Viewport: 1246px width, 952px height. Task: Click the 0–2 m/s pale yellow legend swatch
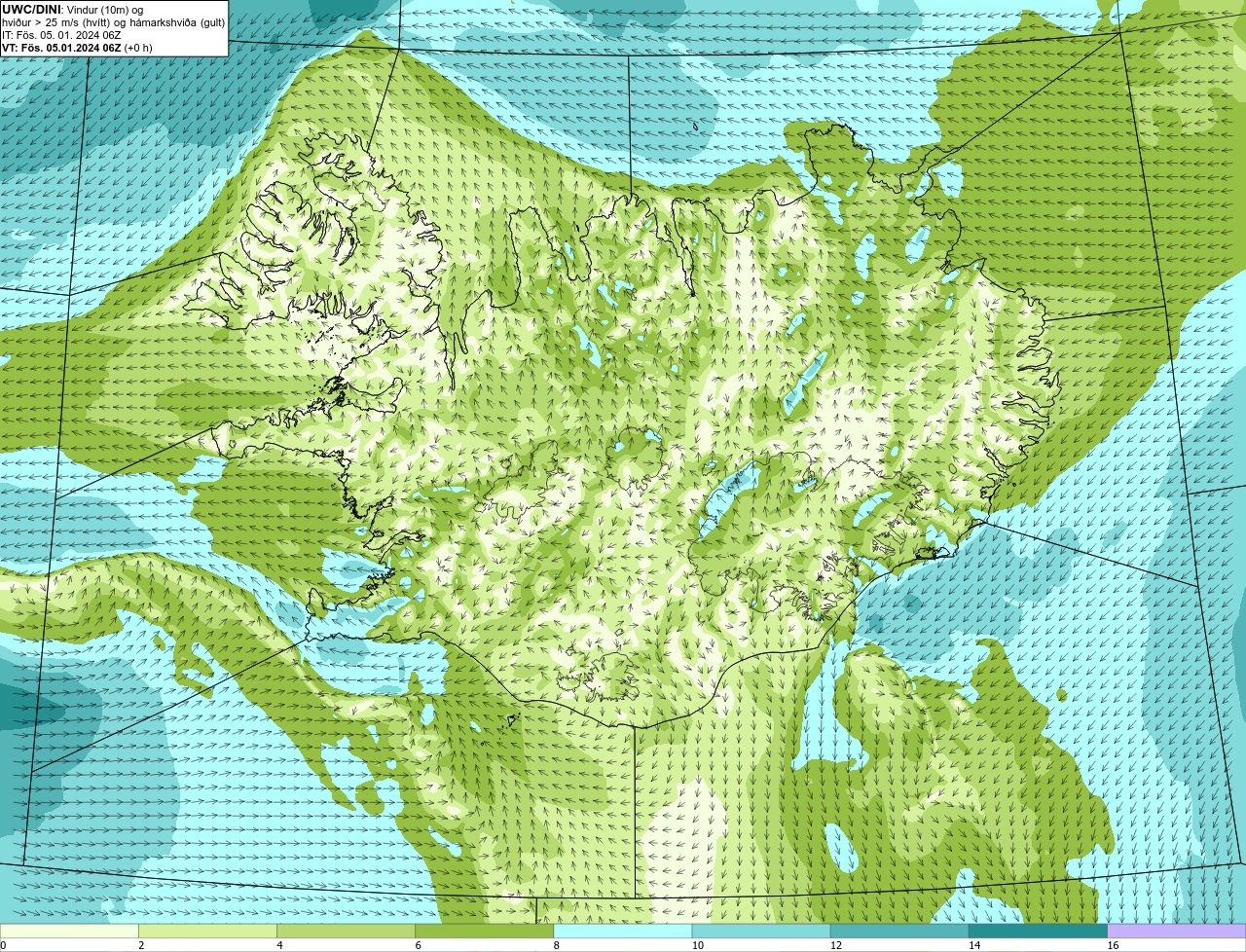click(69, 932)
